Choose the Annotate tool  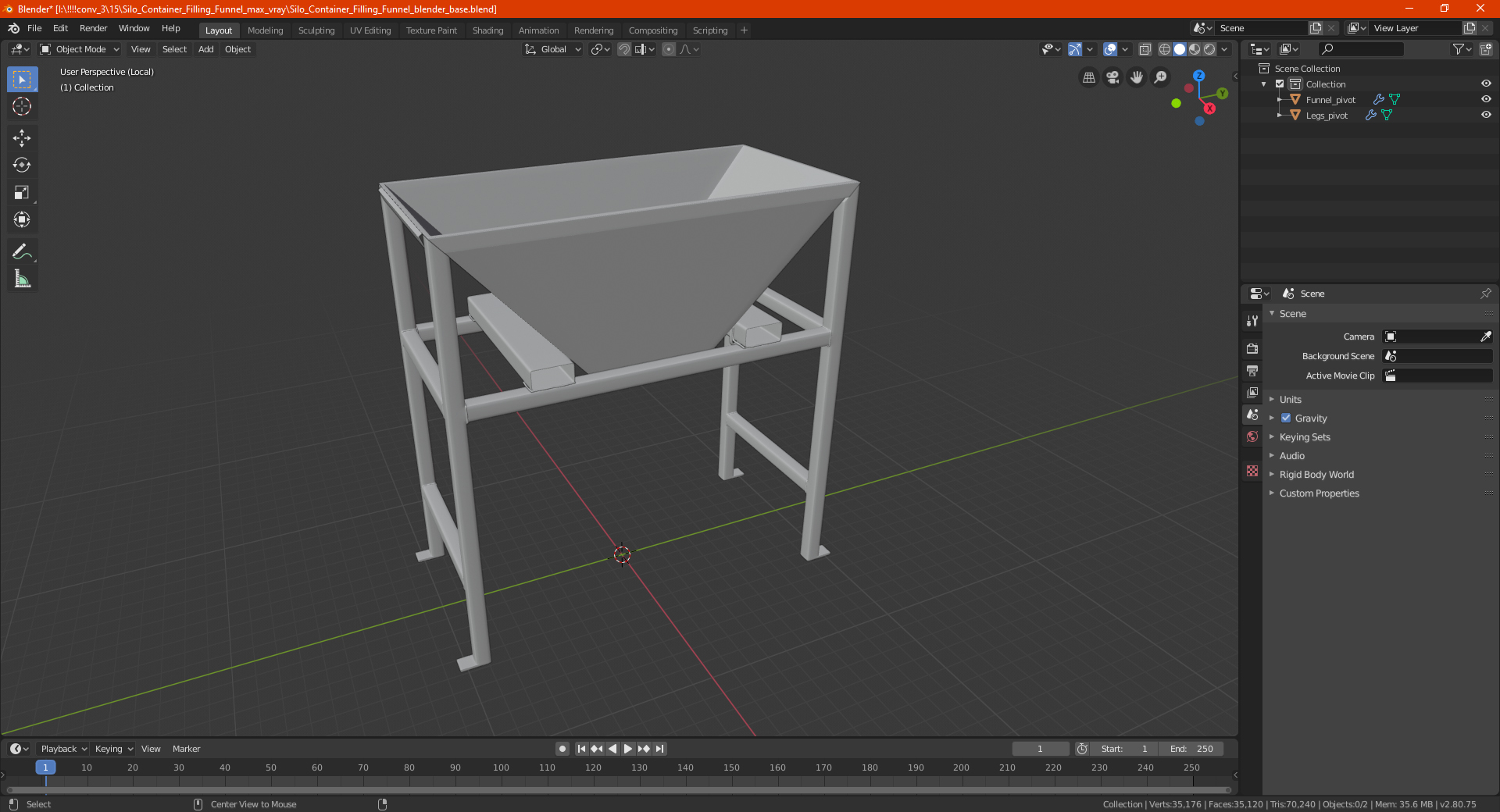click(22, 251)
